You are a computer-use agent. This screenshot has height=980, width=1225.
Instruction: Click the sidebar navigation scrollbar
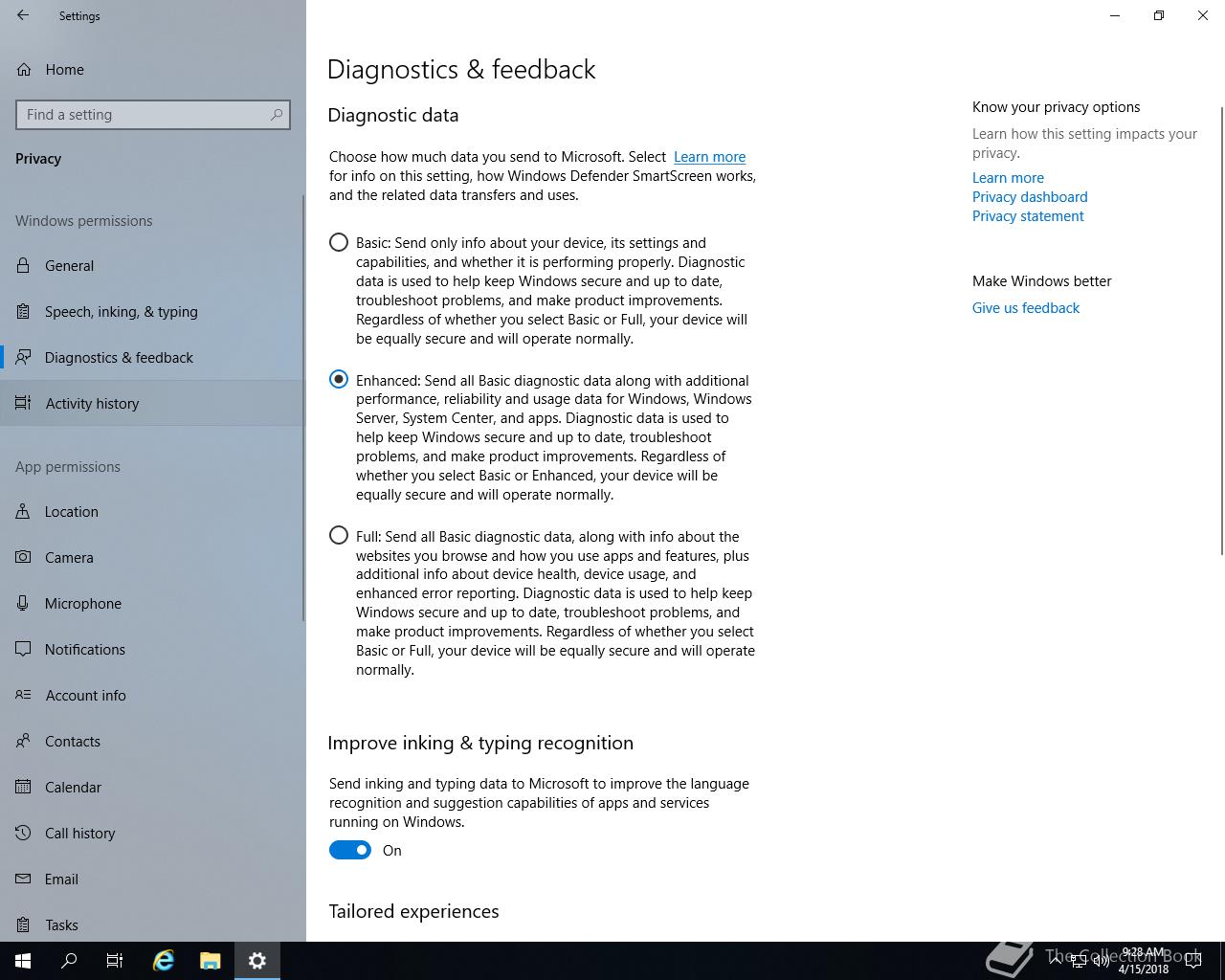303,407
